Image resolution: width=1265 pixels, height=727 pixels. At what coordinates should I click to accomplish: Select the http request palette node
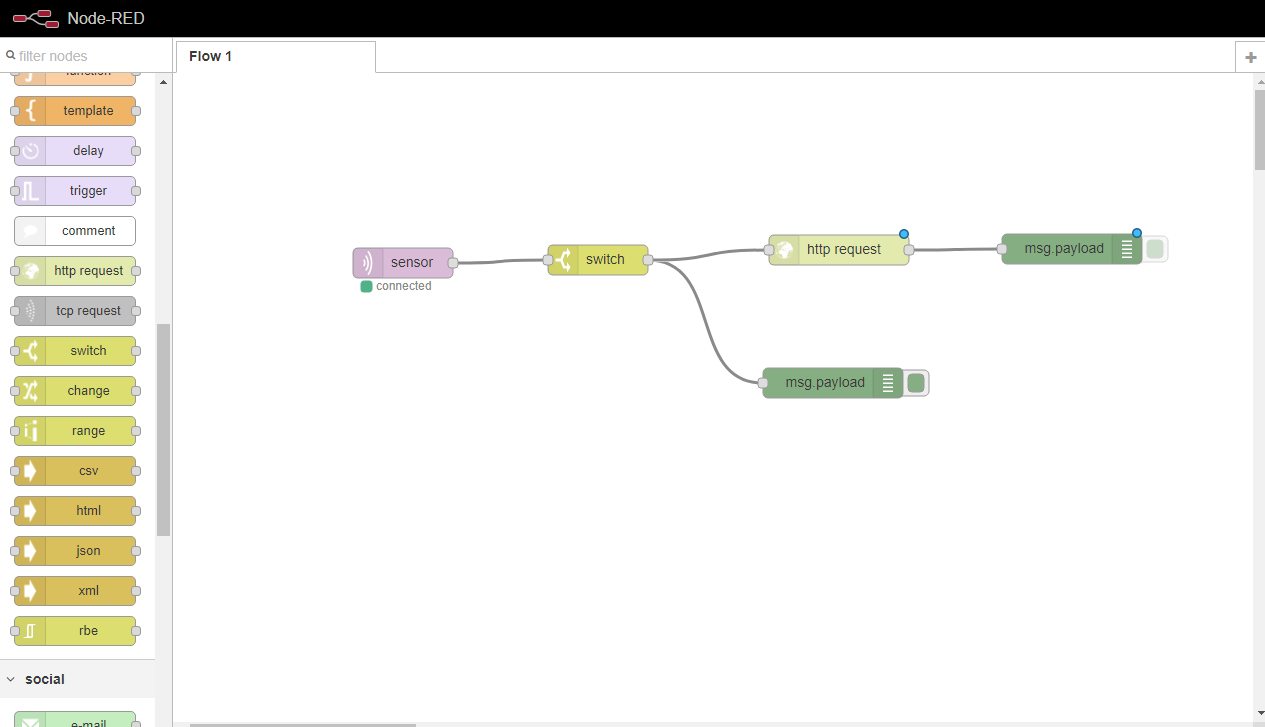pyautogui.click(x=75, y=271)
